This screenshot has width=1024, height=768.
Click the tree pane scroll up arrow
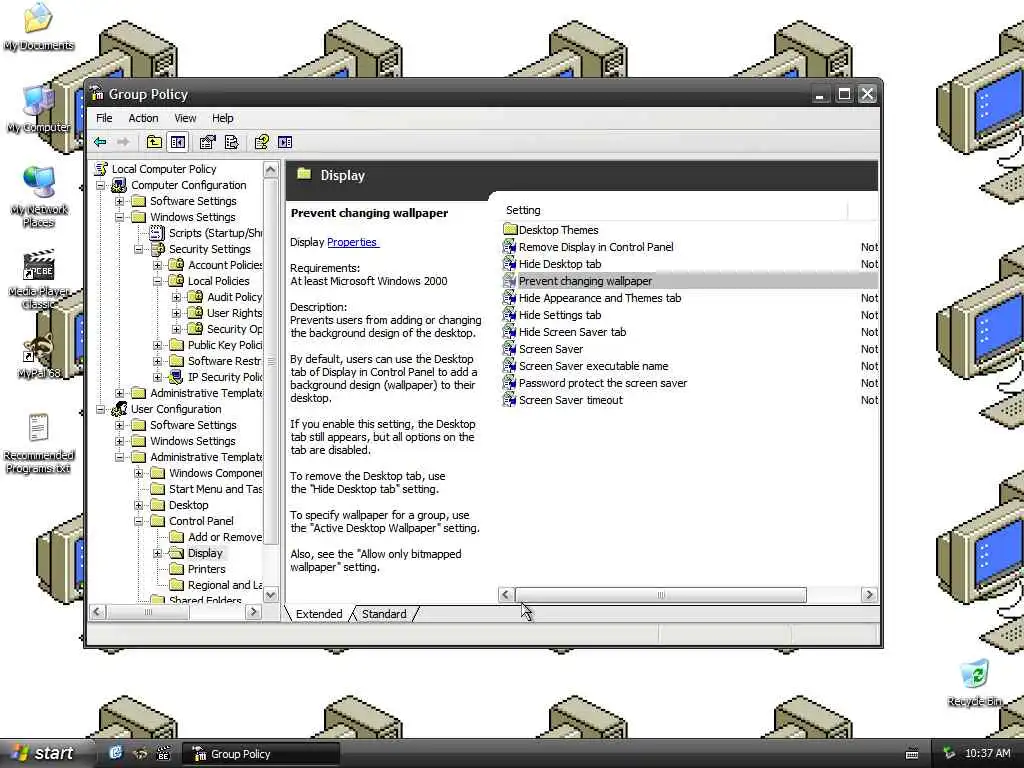271,170
